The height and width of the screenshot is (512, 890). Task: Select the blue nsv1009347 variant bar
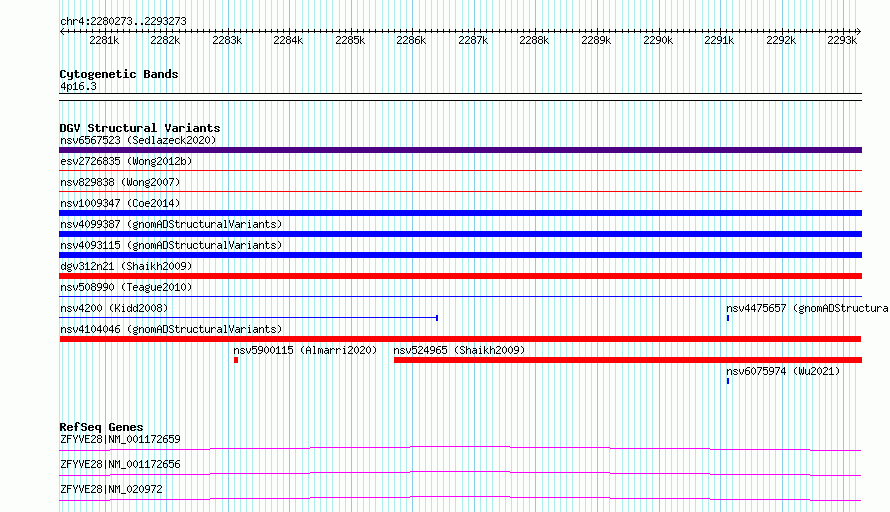(x=460, y=213)
